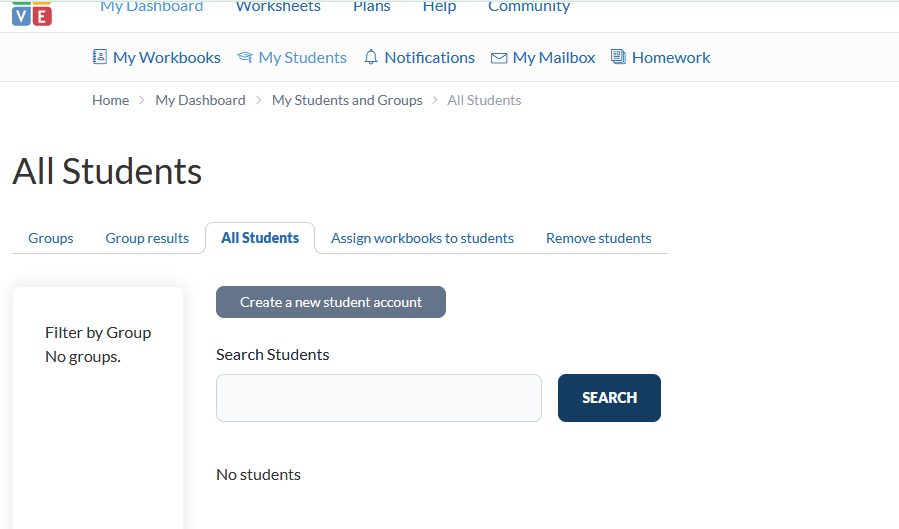
Task: Open My Students and Groups breadcrumb link
Action: [347, 100]
